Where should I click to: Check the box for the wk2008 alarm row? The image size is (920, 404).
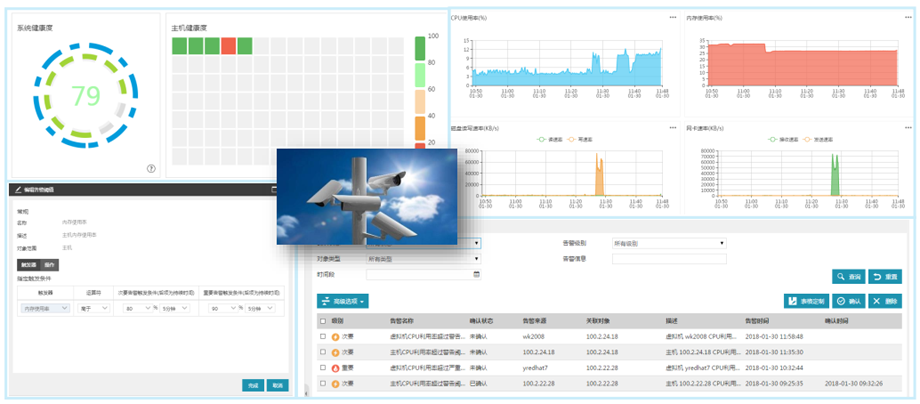click(x=322, y=337)
